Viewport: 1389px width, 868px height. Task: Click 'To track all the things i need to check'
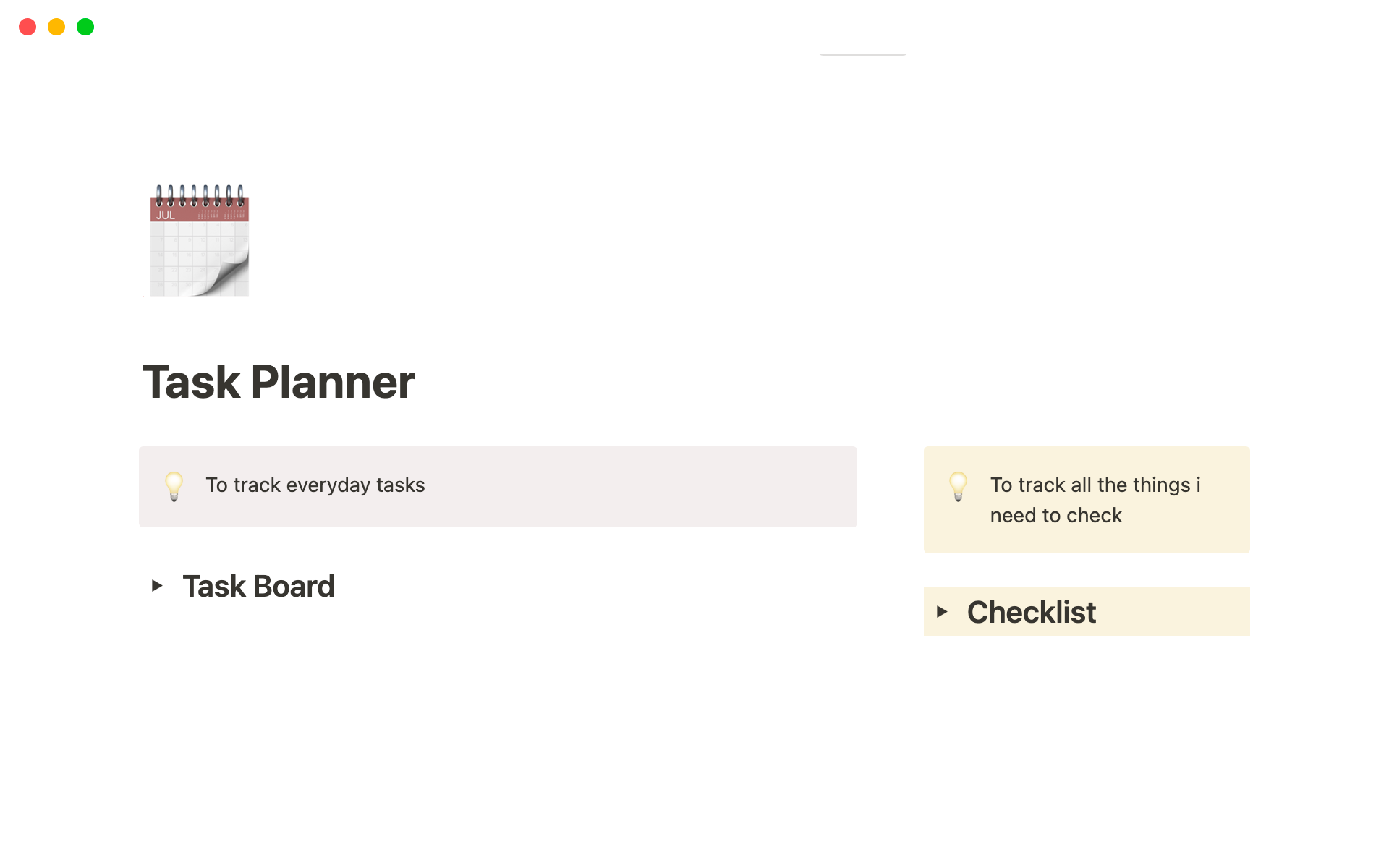(1095, 500)
